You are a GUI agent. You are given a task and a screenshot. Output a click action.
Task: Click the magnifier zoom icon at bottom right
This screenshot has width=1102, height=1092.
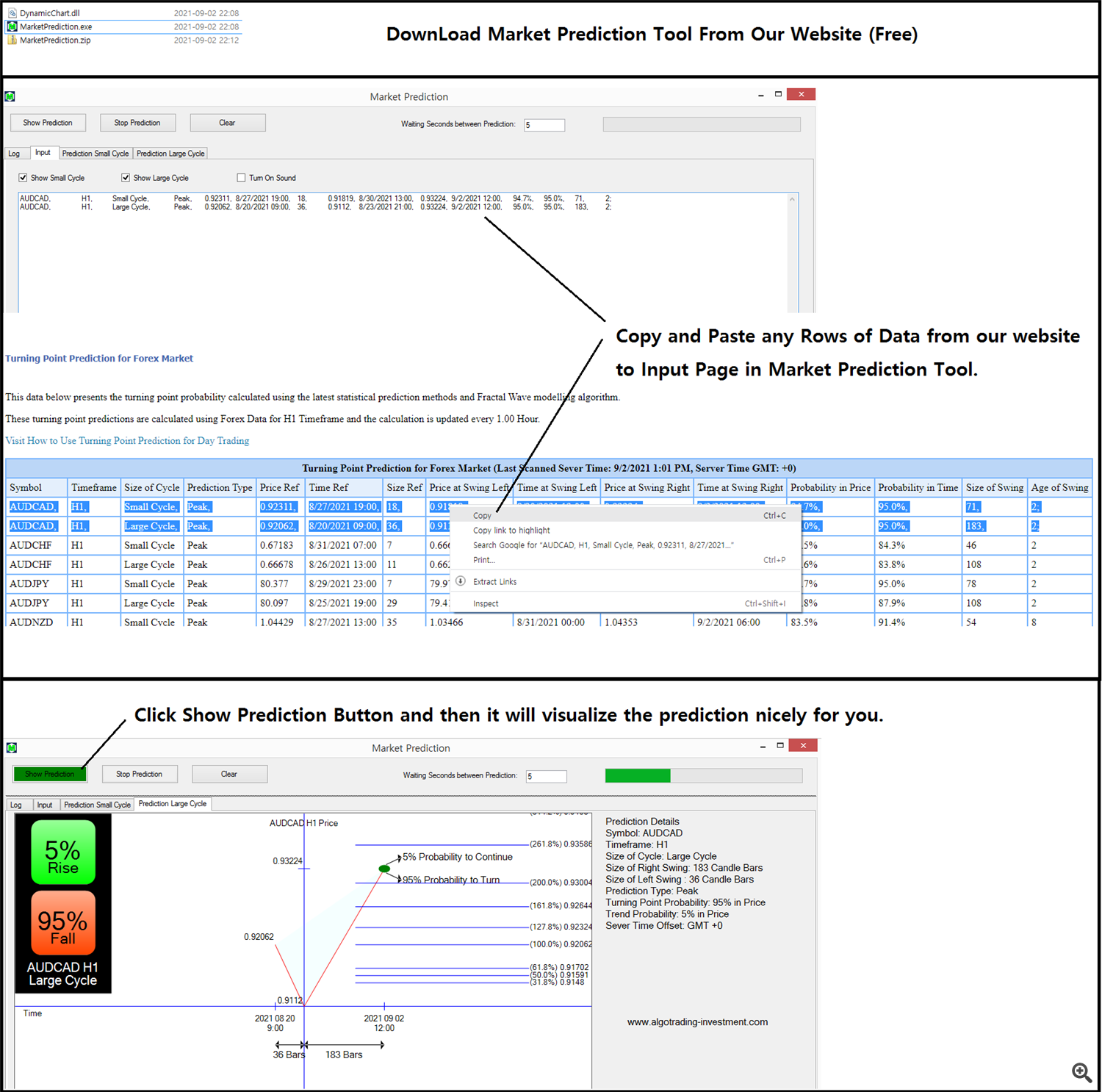1081,1073
